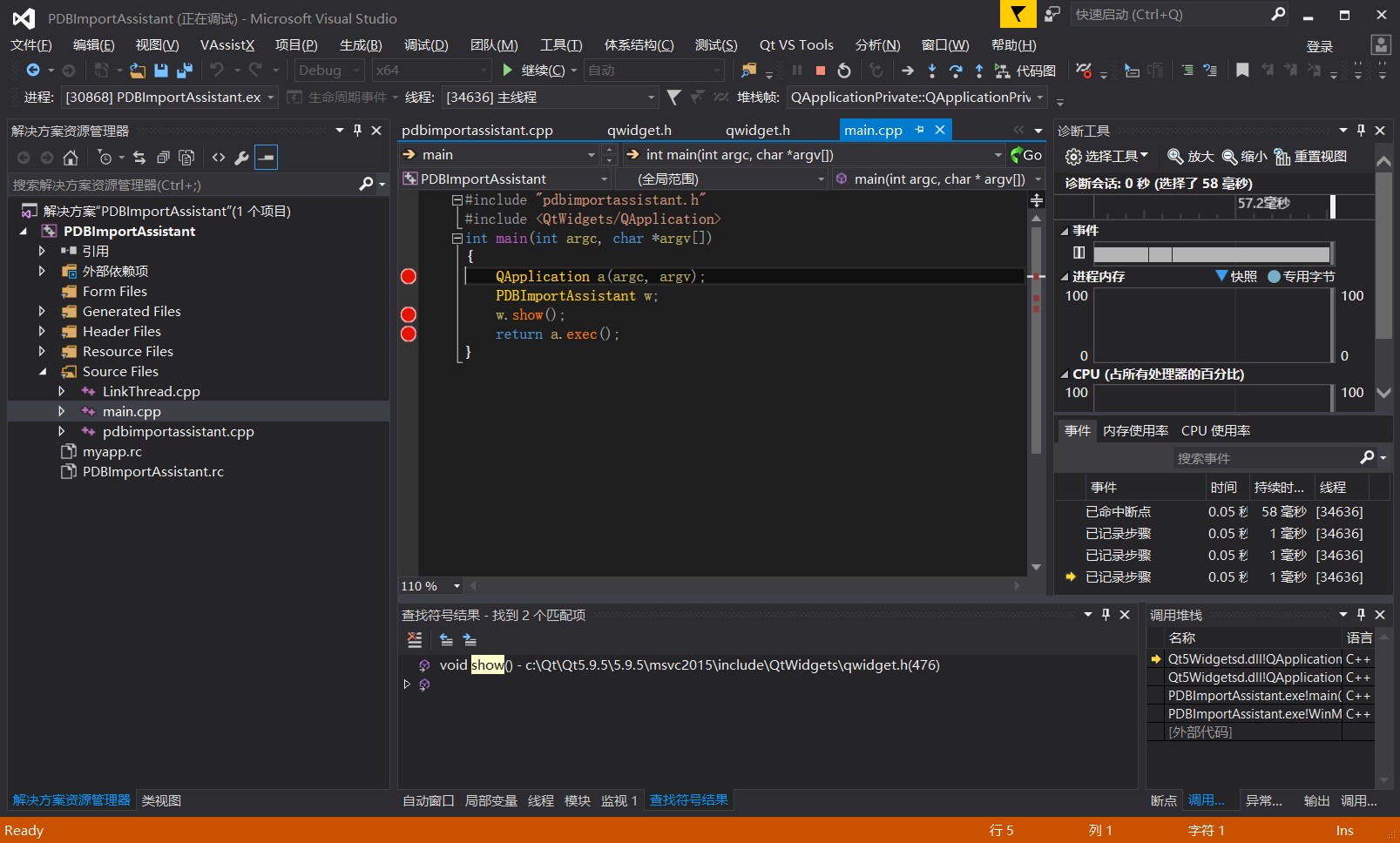Viewport: 1400px width, 843px height.
Task: Click the Navigate Backward arrow icon
Action: tap(33, 71)
